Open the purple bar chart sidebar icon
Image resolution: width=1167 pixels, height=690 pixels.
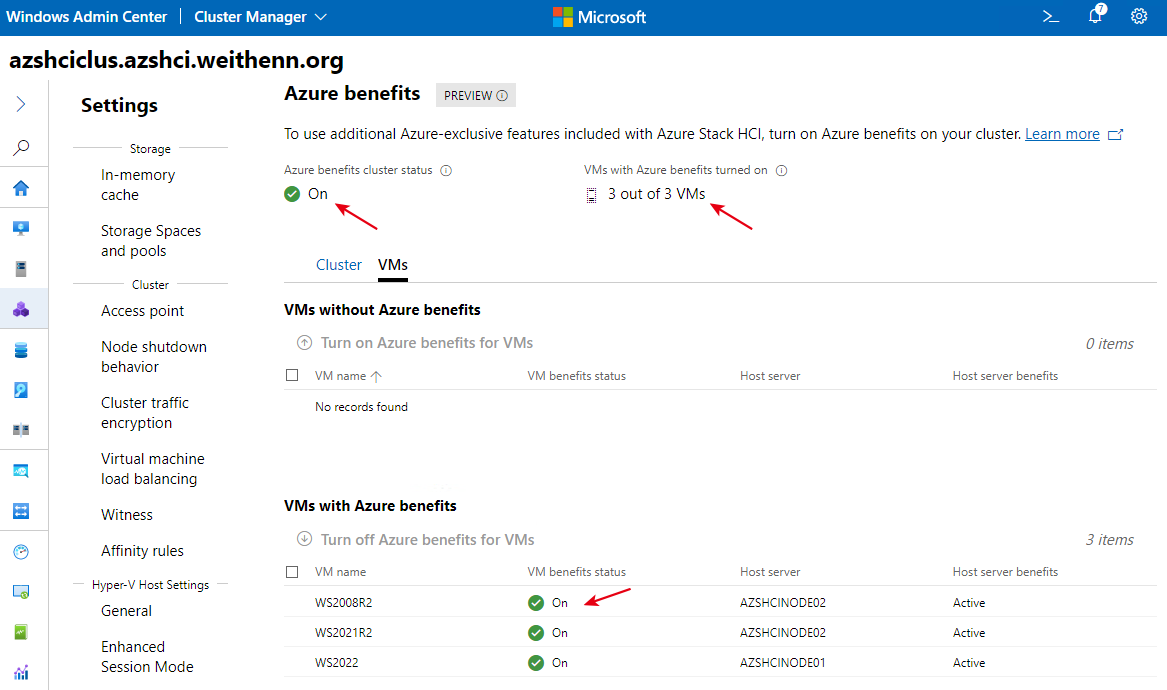21,673
